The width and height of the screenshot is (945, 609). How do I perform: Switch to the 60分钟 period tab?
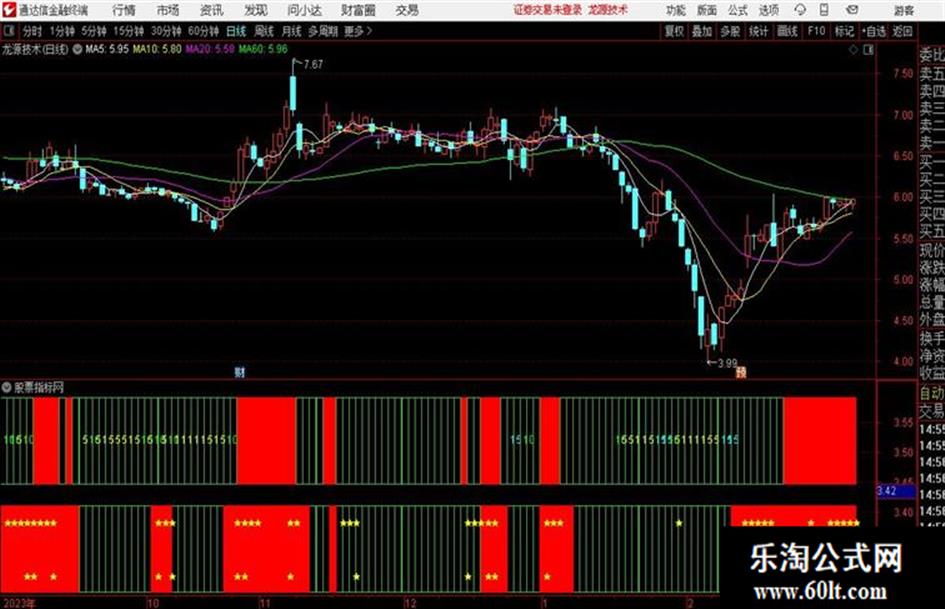[x=203, y=31]
